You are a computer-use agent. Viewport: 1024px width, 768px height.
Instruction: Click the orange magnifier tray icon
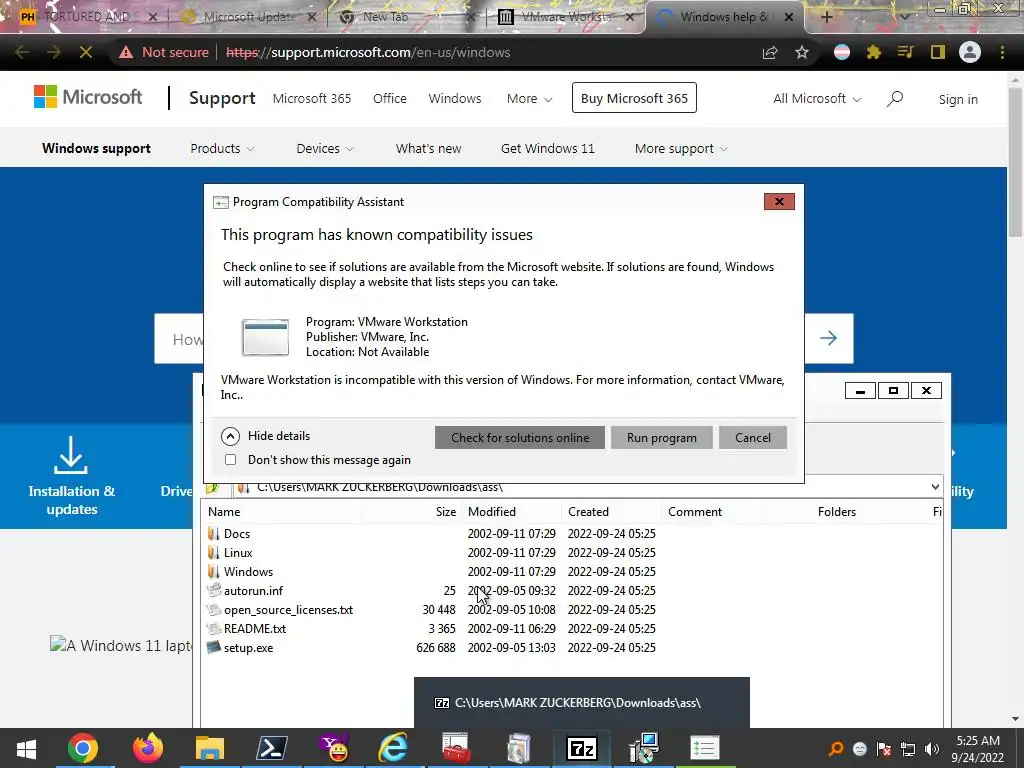click(835, 749)
